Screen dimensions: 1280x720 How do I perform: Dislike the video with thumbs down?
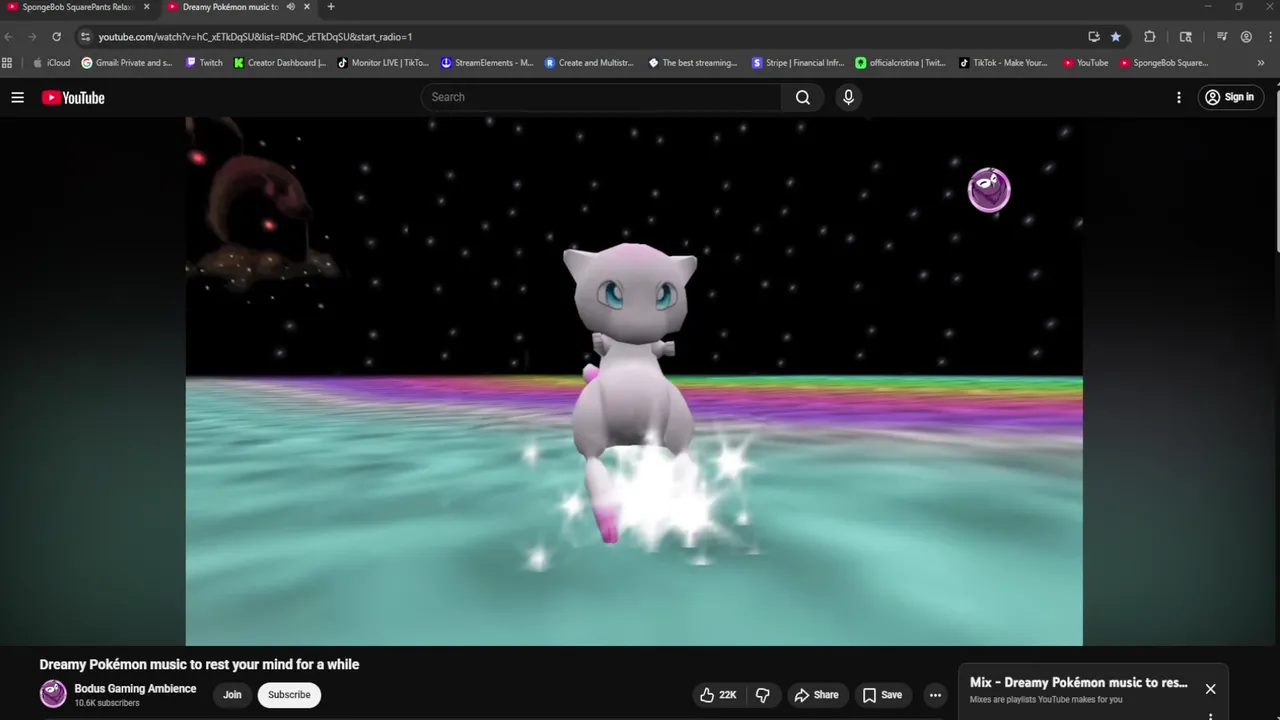(x=762, y=695)
